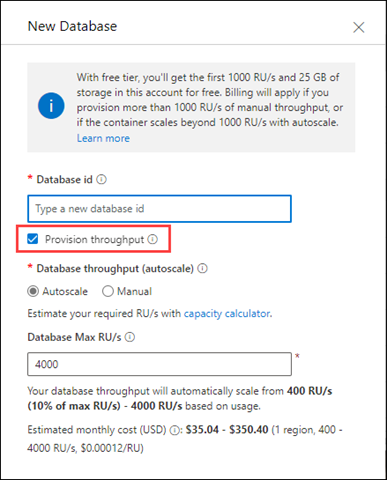Click the Autoscale option label
This screenshot has width=387, height=480.
point(65,291)
